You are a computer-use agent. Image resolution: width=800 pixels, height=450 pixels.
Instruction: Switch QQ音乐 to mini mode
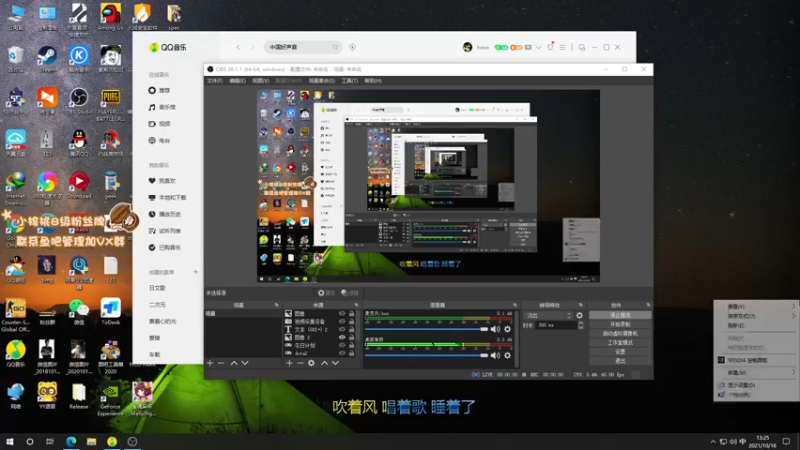582,47
